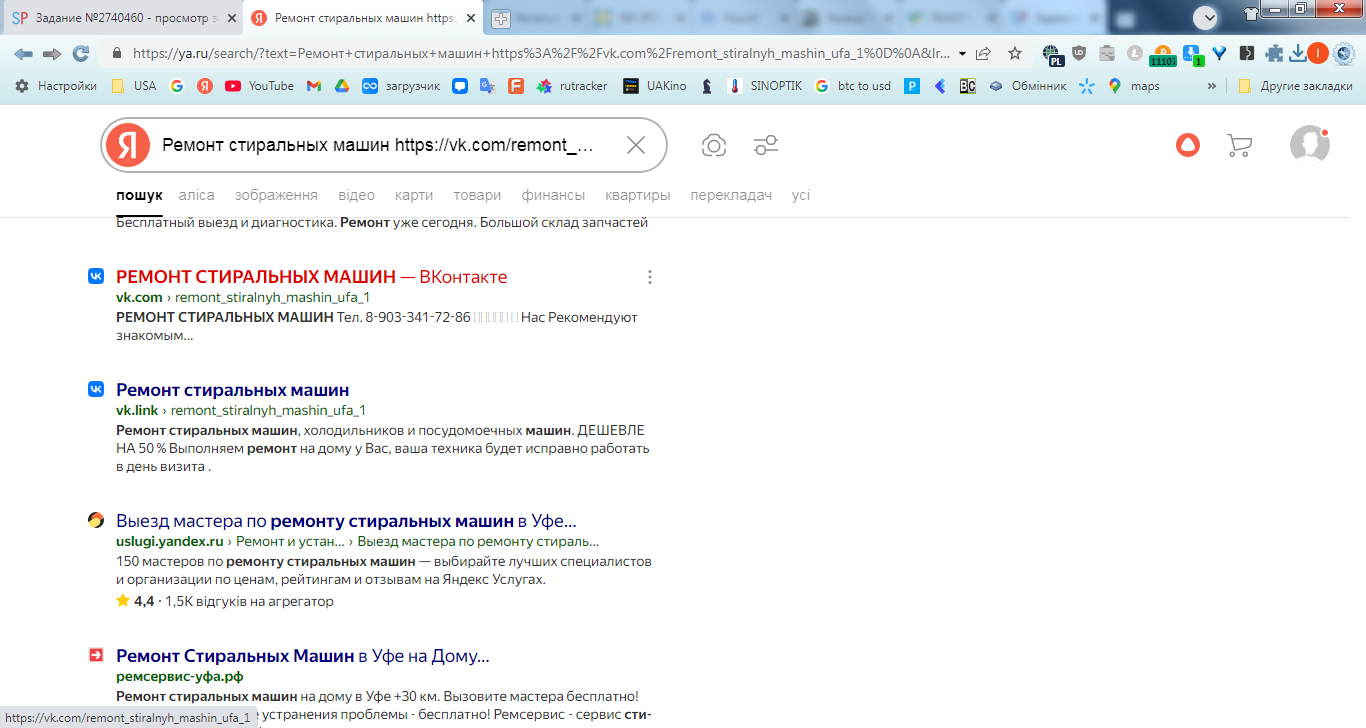Open Yandex user account avatar
Screen dimensions: 1366x728
click(x=1309, y=144)
